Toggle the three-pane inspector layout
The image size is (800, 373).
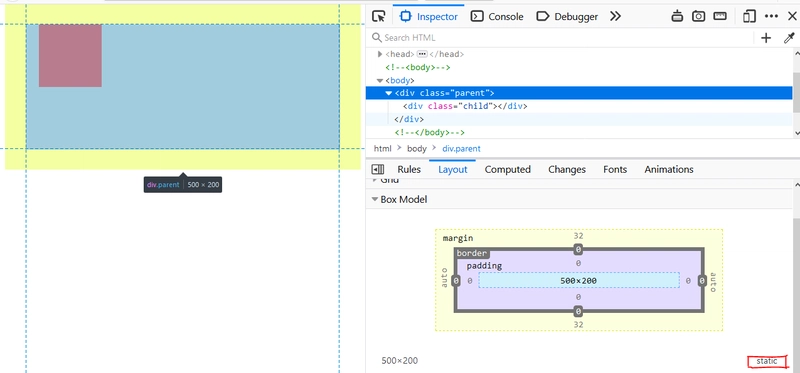point(378,169)
